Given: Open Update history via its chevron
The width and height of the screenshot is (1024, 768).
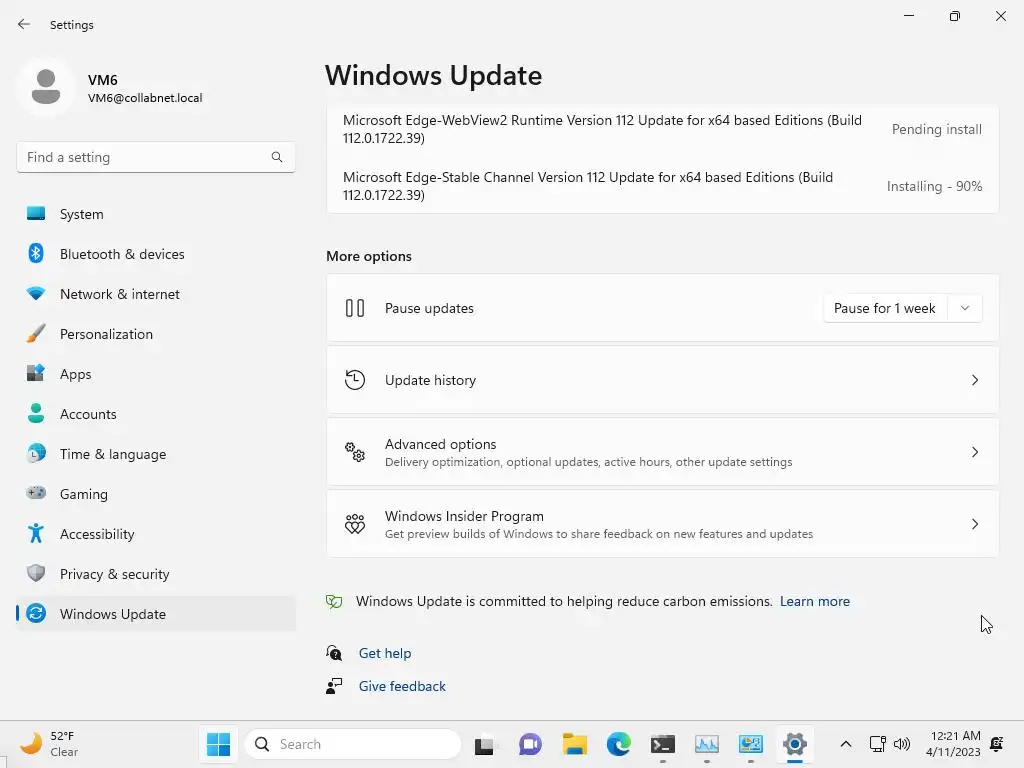Looking at the screenshot, I should tap(974, 379).
